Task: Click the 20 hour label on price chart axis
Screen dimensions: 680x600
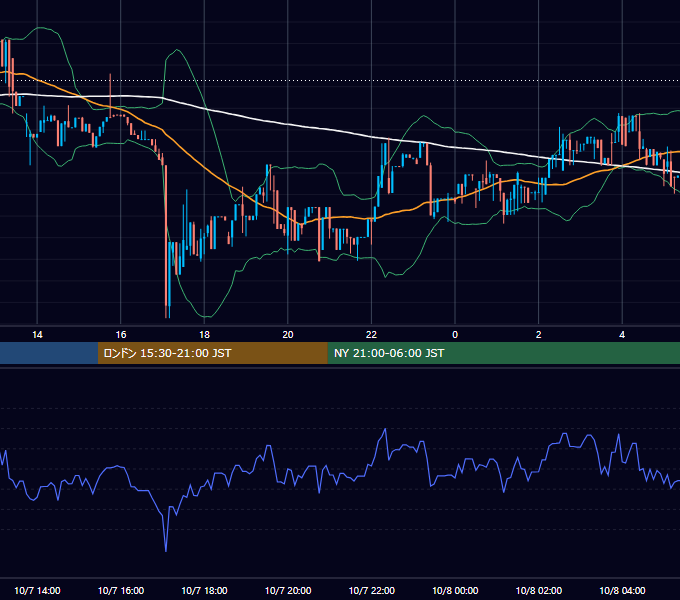Action: coord(288,335)
